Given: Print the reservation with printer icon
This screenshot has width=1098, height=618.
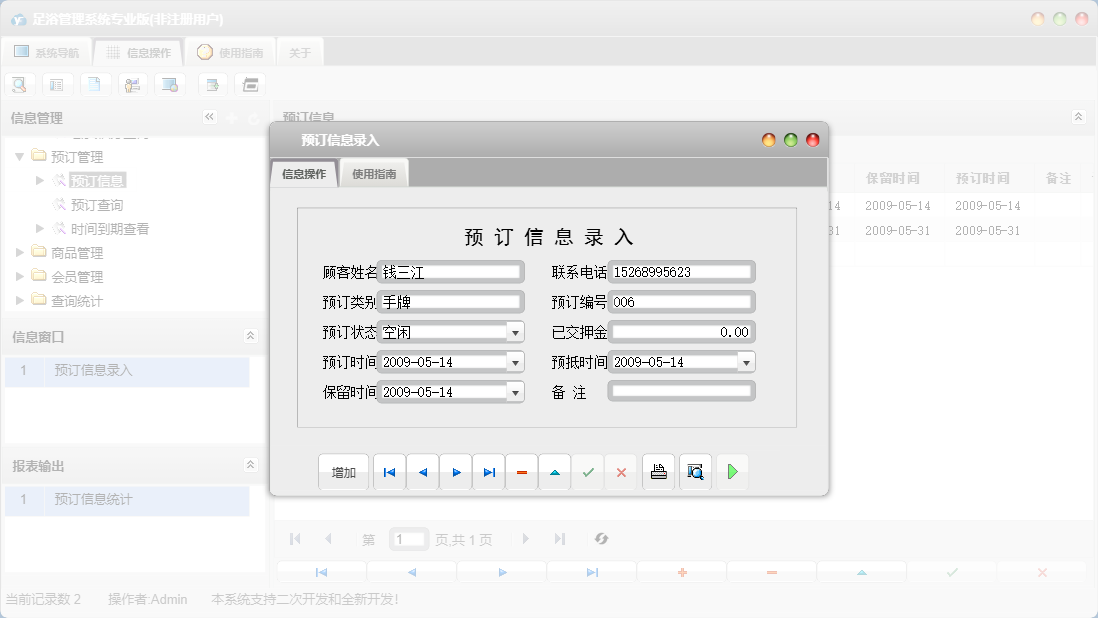Looking at the screenshot, I should (x=658, y=472).
